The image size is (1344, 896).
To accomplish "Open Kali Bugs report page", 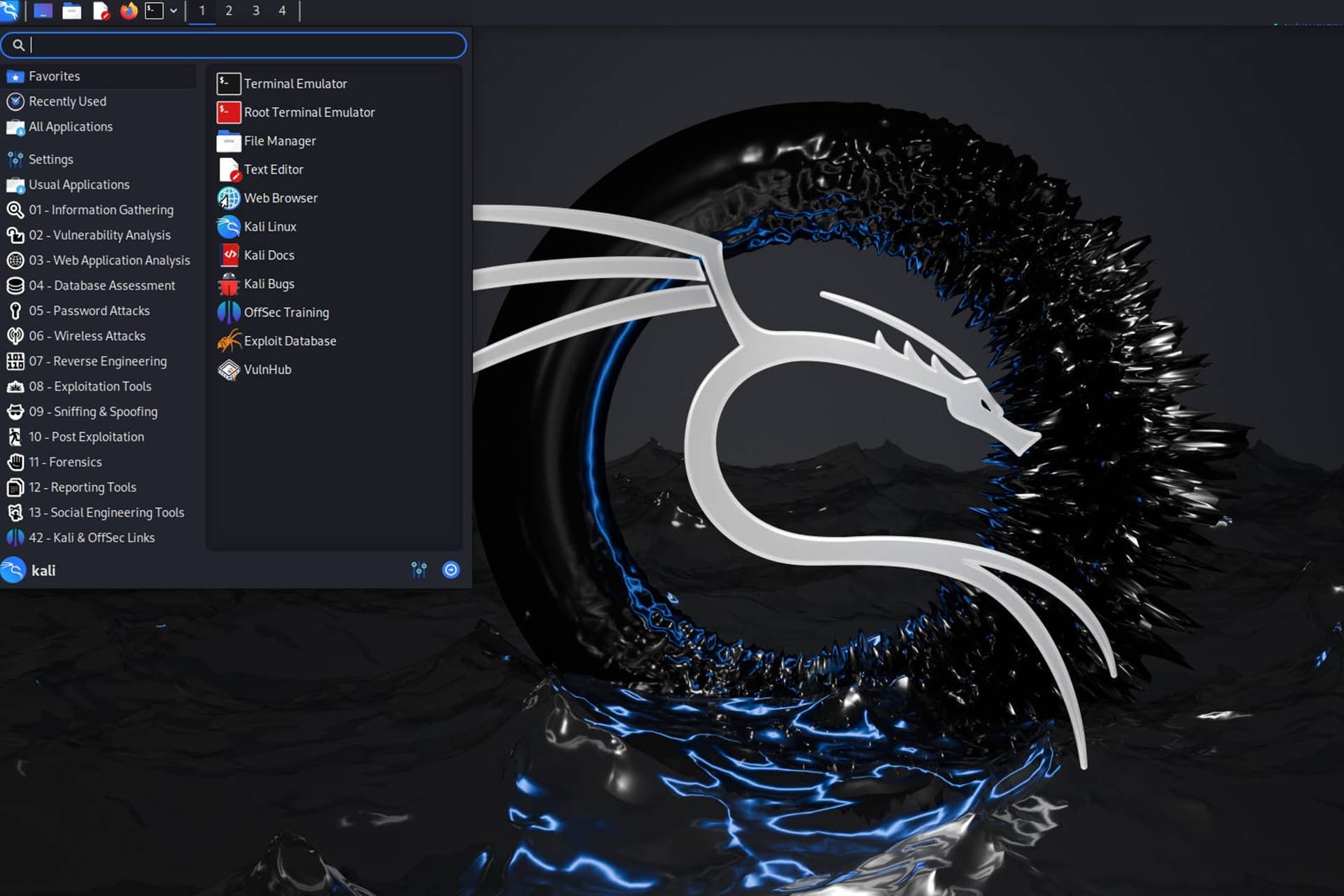I will click(x=269, y=283).
